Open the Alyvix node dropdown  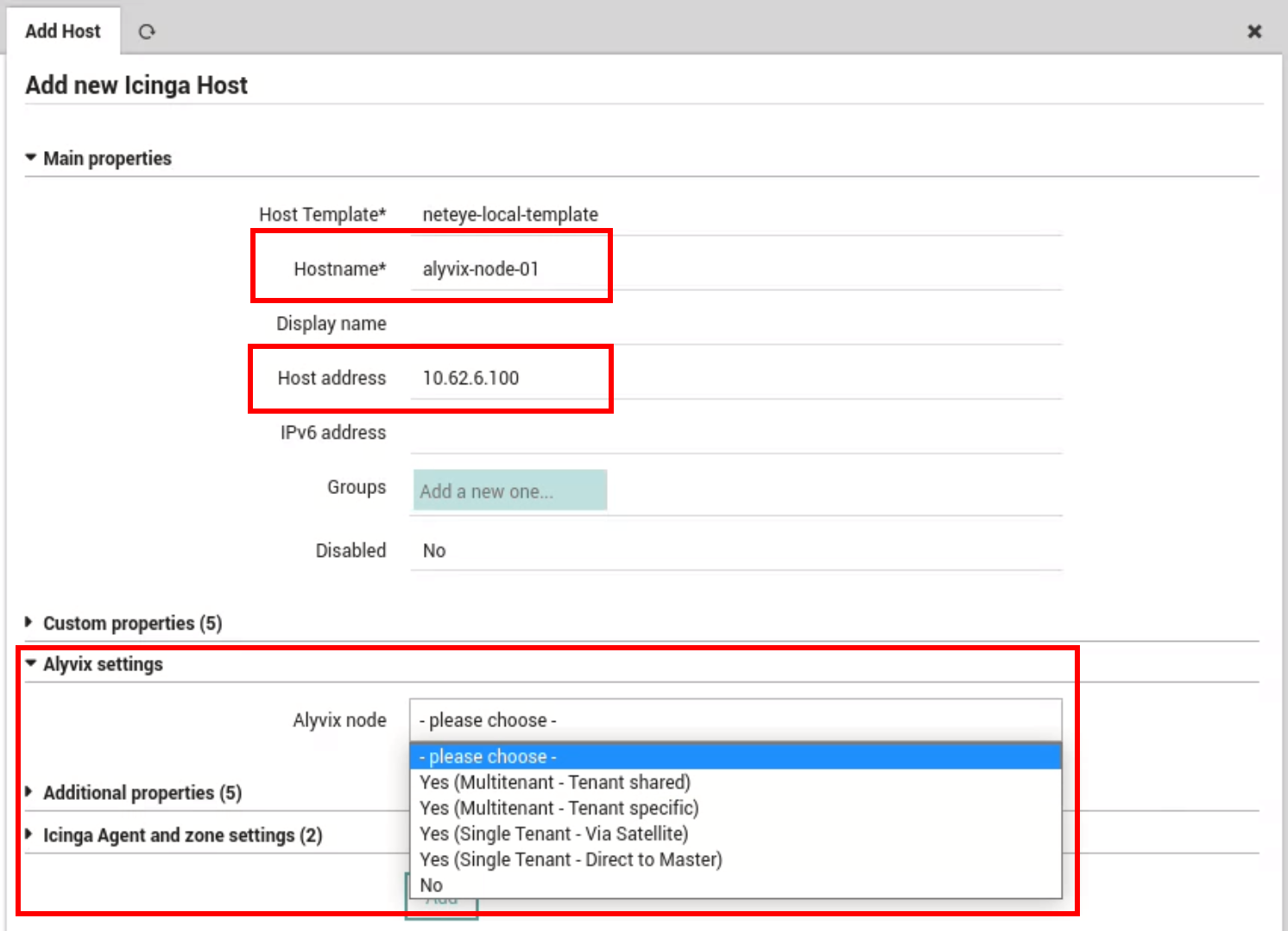click(735, 719)
